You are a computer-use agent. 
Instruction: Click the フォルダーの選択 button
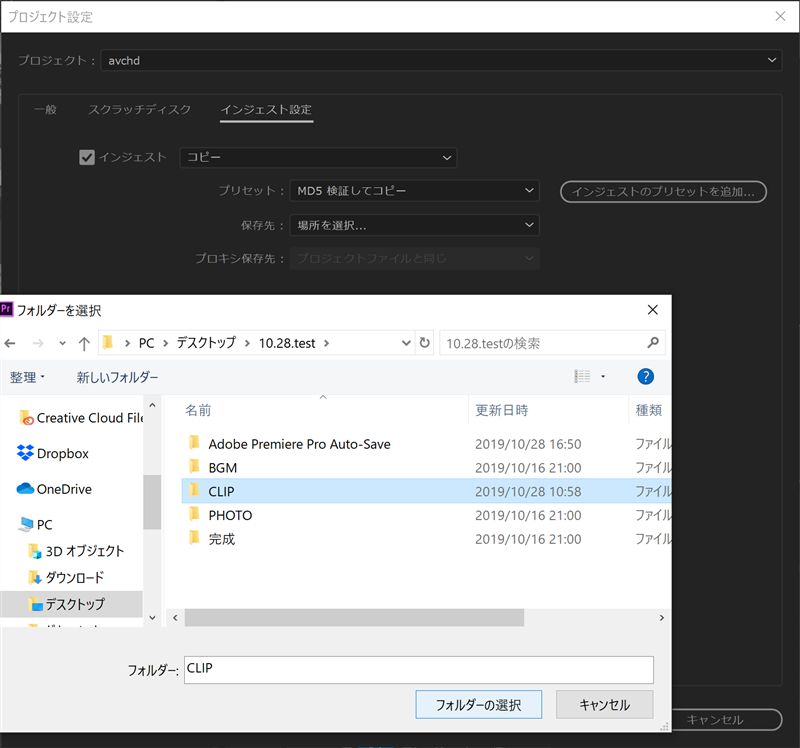tap(478, 704)
